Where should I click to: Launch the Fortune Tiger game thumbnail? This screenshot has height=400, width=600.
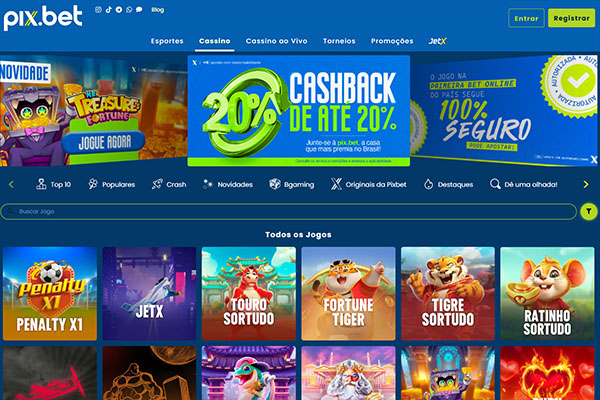pos(348,294)
